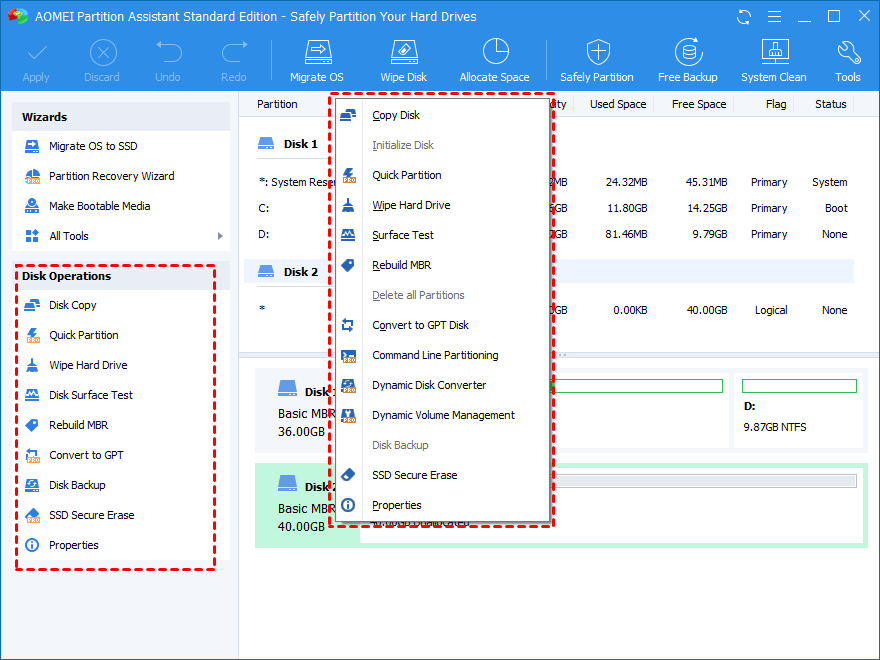Select the C: partition row in list
The image size is (880, 660).
264,208
